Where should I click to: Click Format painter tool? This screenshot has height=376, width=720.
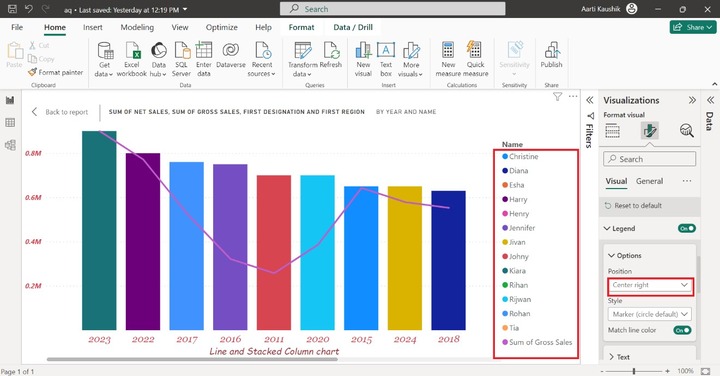coord(56,72)
